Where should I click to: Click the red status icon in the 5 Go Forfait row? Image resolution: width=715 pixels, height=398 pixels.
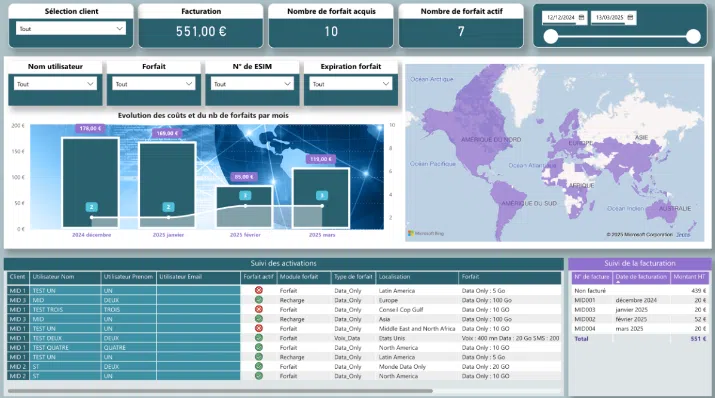coord(259,290)
